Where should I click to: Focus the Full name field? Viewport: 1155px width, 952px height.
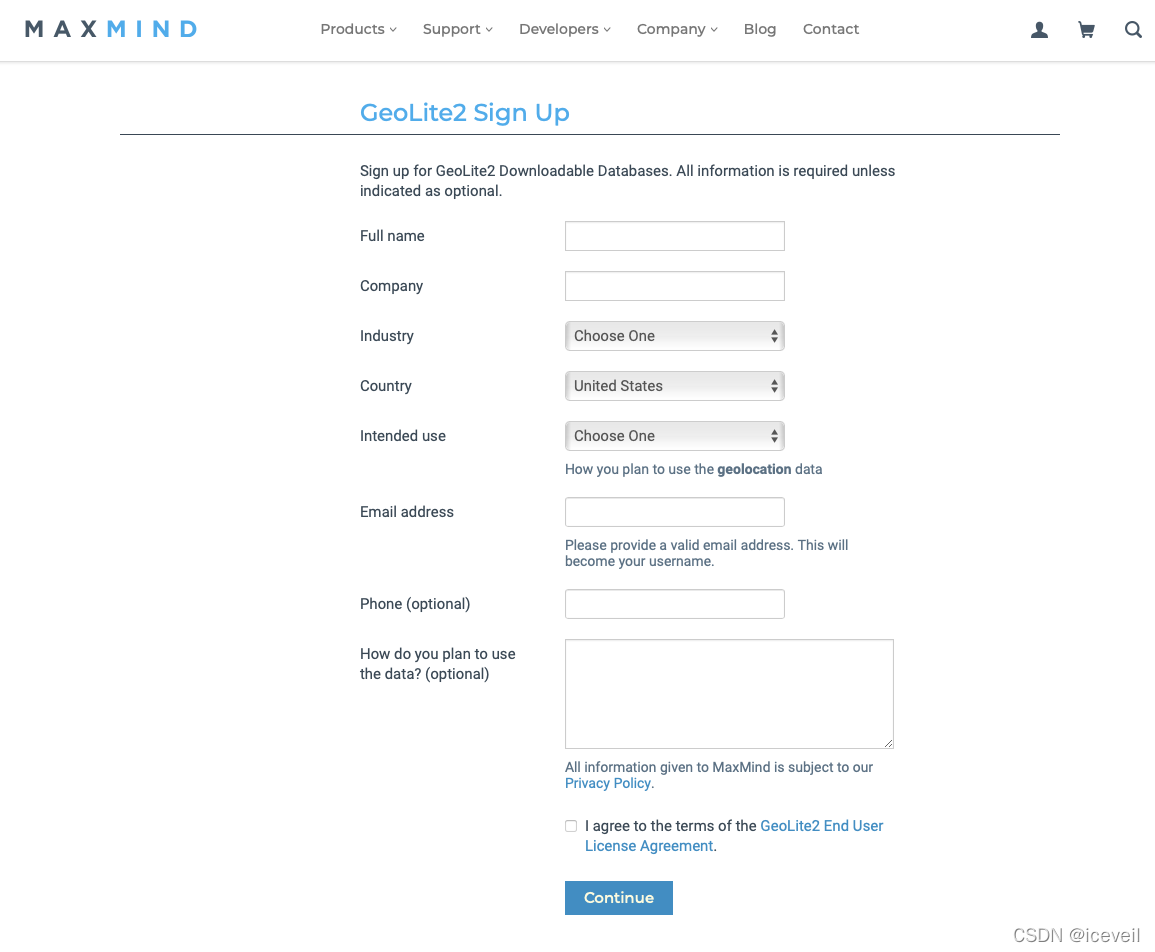(x=674, y=236)
